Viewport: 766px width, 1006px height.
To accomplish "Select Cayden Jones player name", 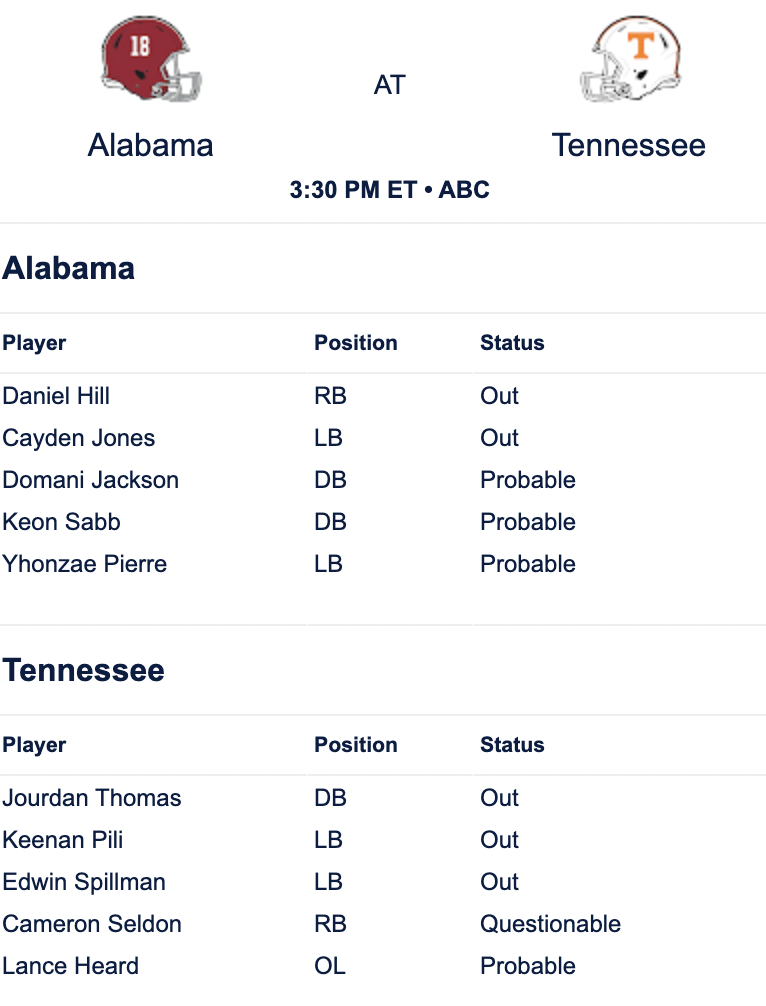I will [x=79, y=438].
